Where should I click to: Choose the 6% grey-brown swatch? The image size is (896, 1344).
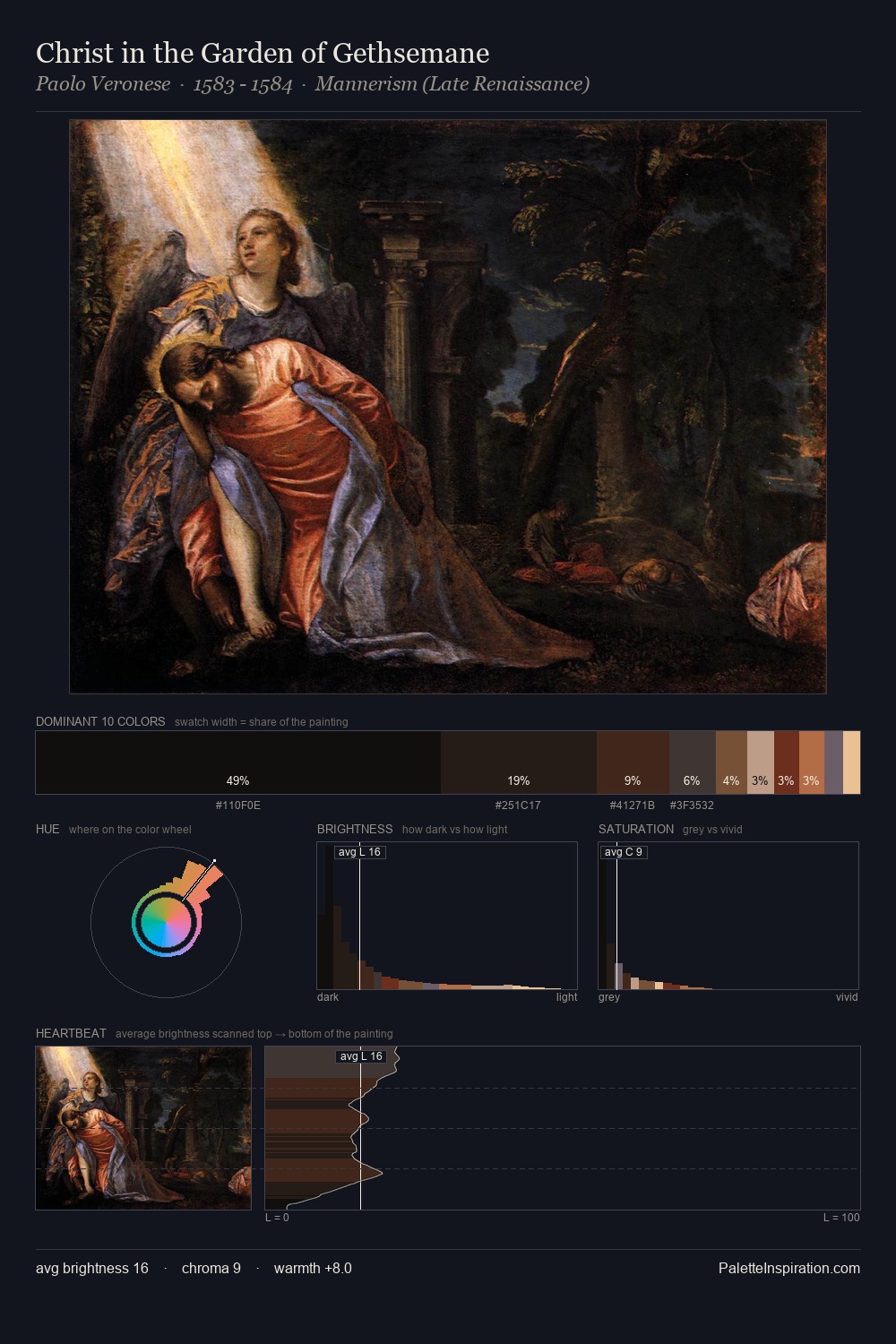coord(692,762)
